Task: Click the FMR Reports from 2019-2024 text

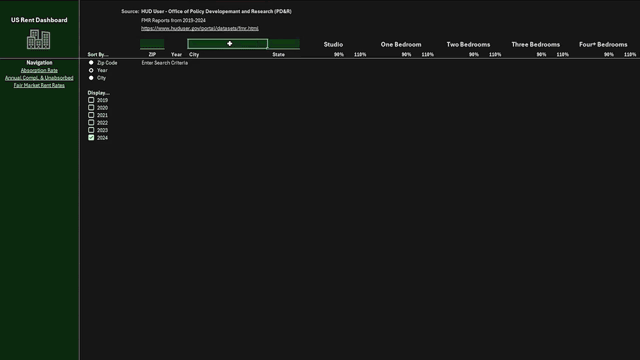Action: point(173,20)
